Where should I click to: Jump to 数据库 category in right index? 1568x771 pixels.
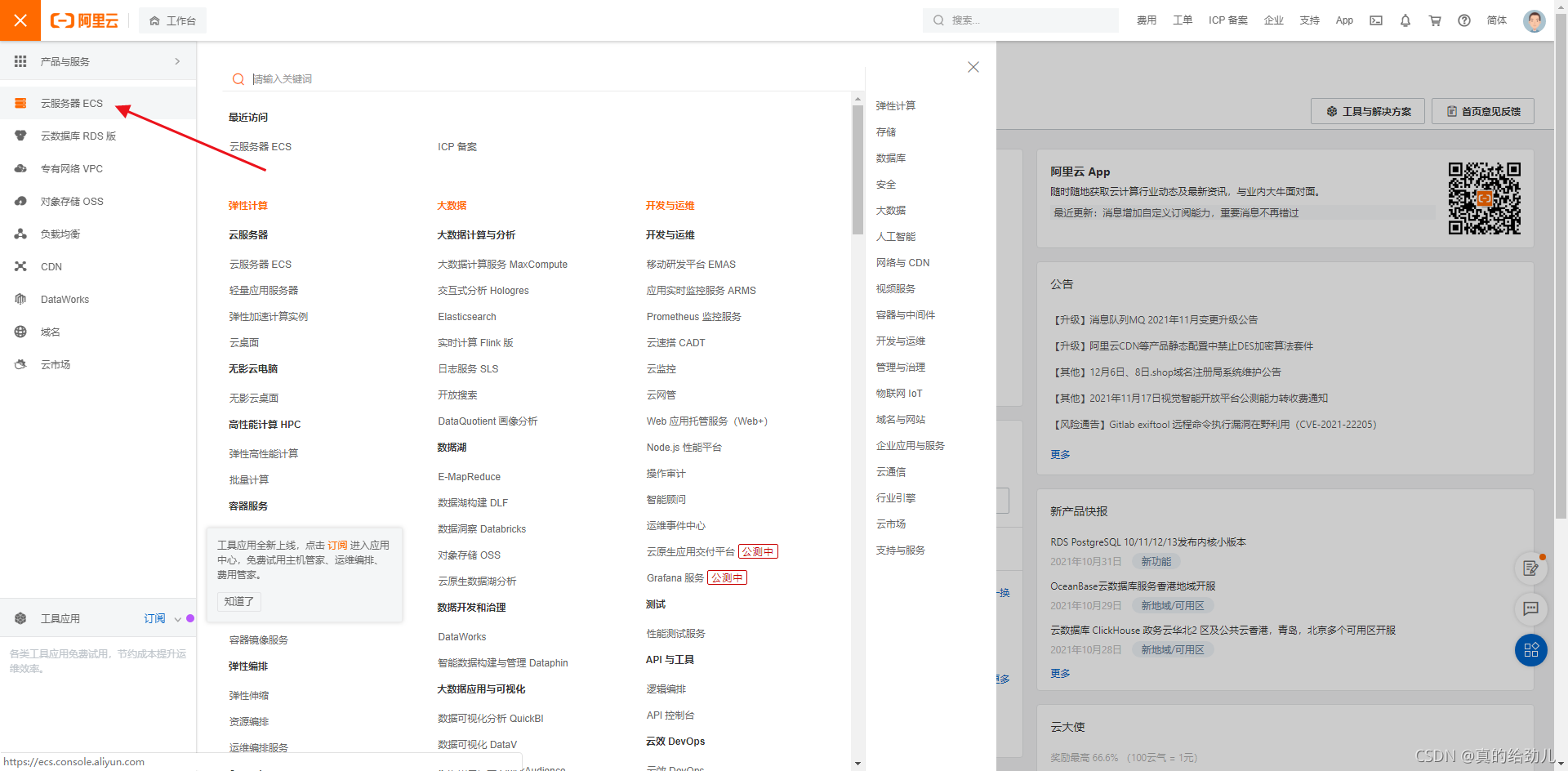click(x=891, y=158)
